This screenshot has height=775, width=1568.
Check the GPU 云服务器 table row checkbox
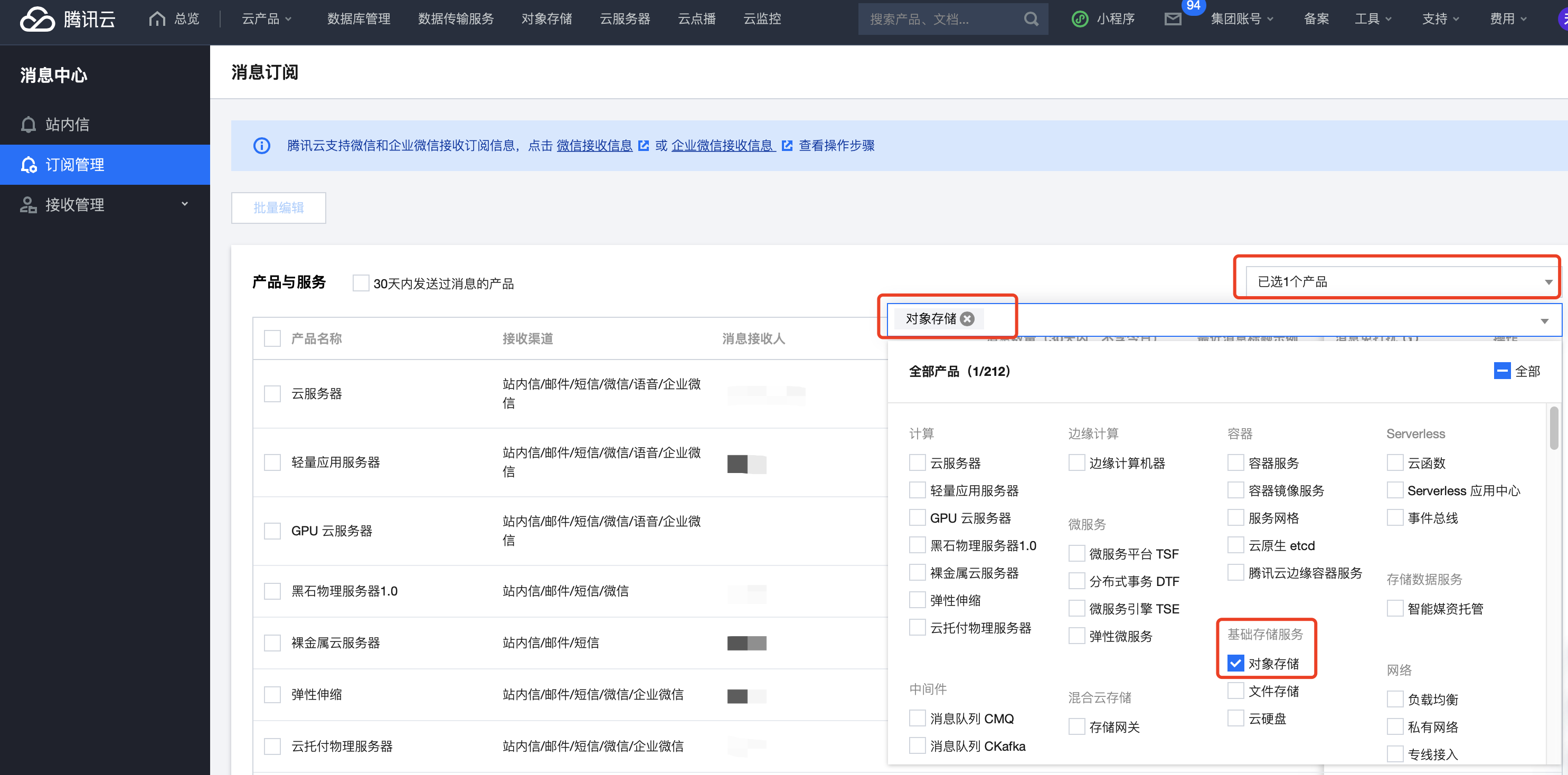point(272,531)
